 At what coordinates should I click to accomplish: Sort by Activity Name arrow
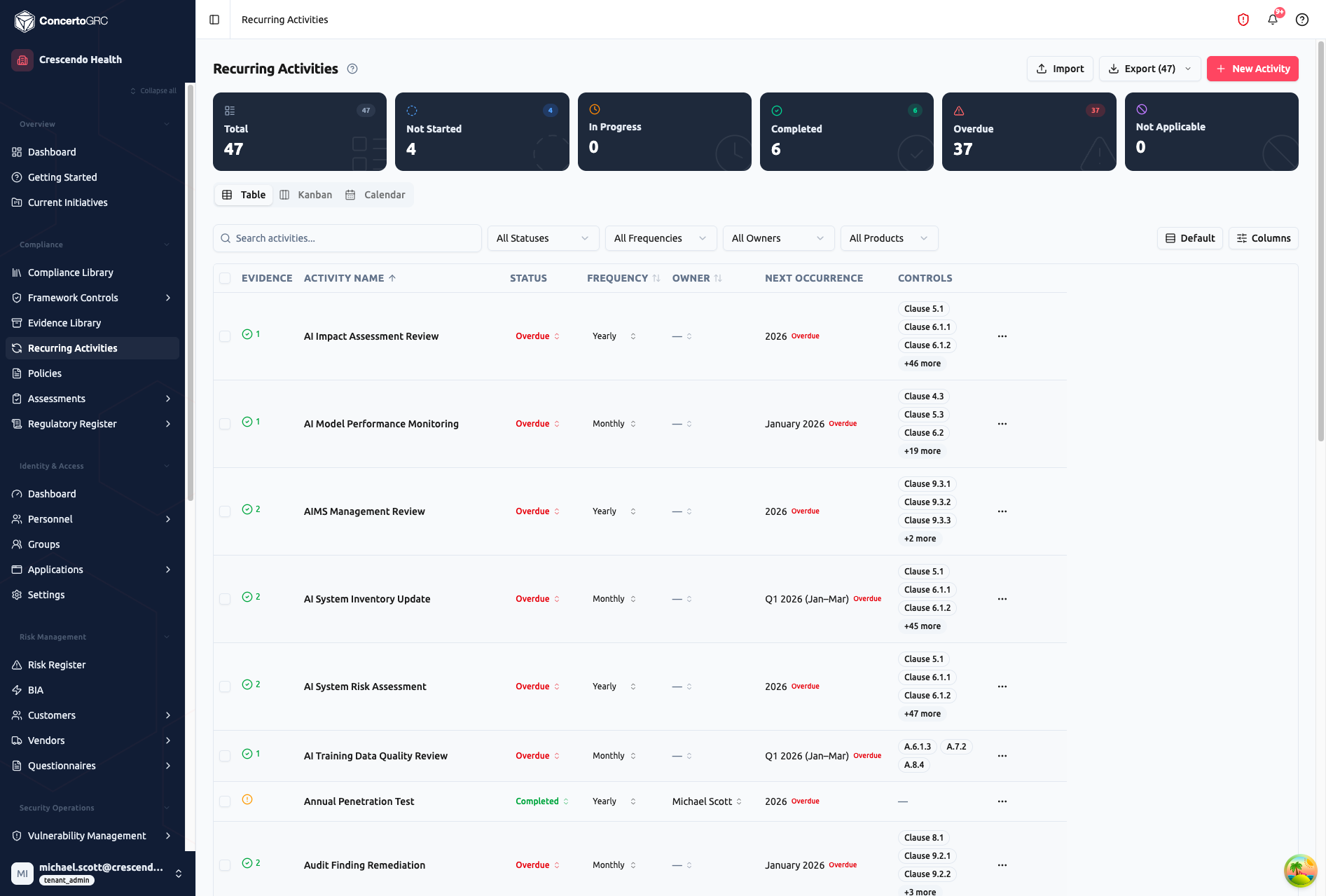coord(392,278)
